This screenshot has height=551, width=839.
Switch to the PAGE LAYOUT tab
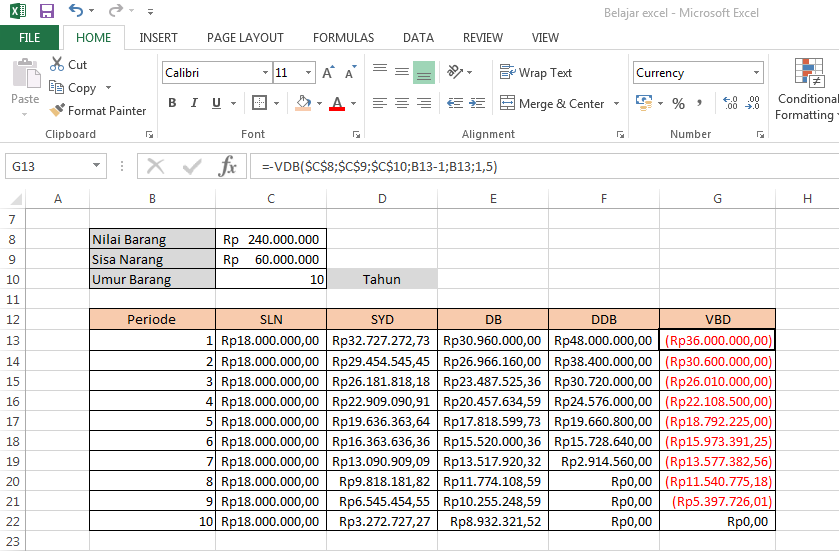pyautogui.click(x=245, y=37)
